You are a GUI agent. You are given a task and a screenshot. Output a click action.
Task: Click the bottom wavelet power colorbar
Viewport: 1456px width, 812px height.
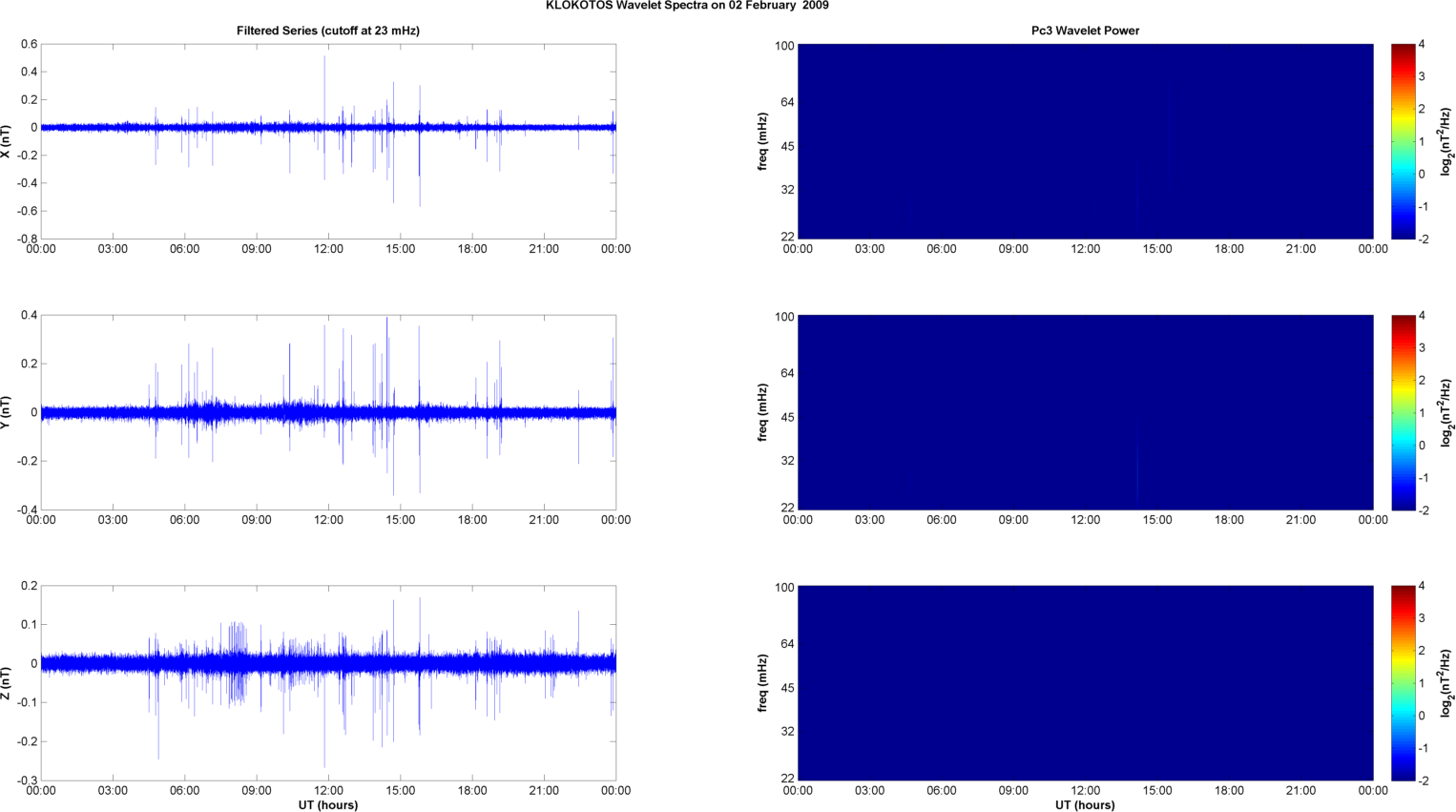[1402, 683]
